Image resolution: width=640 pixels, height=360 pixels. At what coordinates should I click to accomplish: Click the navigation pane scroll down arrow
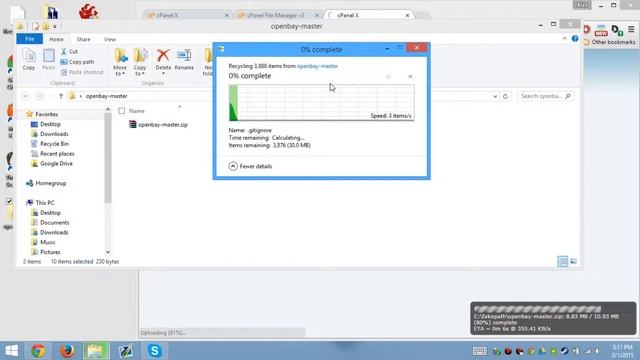[x=108, y=252]
